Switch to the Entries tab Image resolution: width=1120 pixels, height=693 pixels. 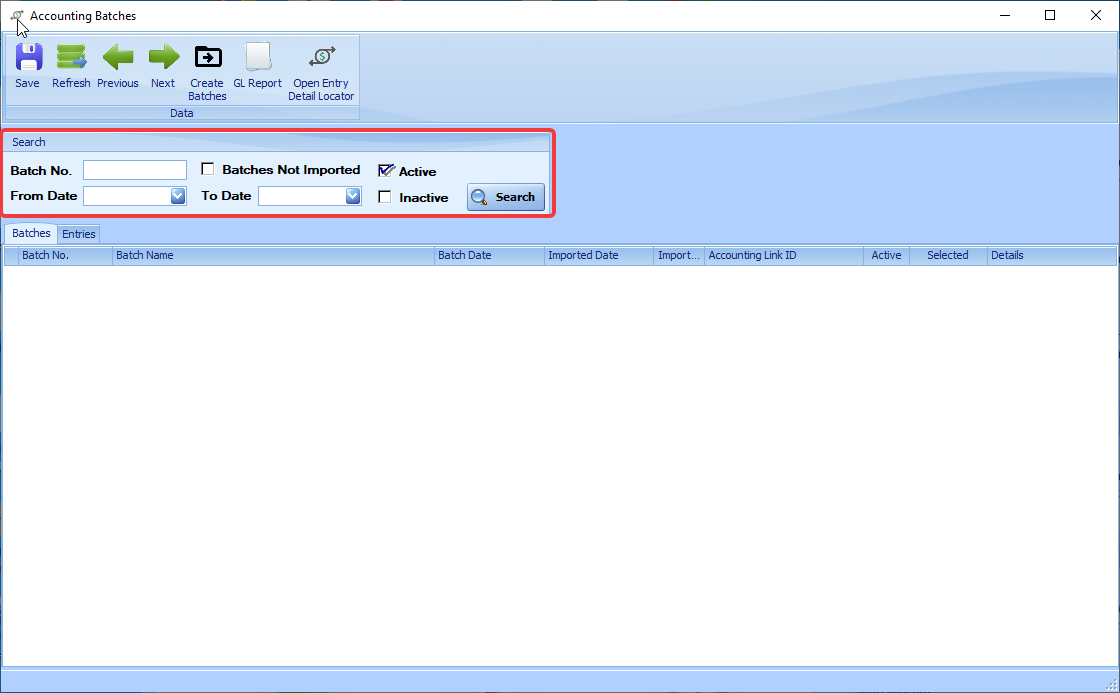79,234
